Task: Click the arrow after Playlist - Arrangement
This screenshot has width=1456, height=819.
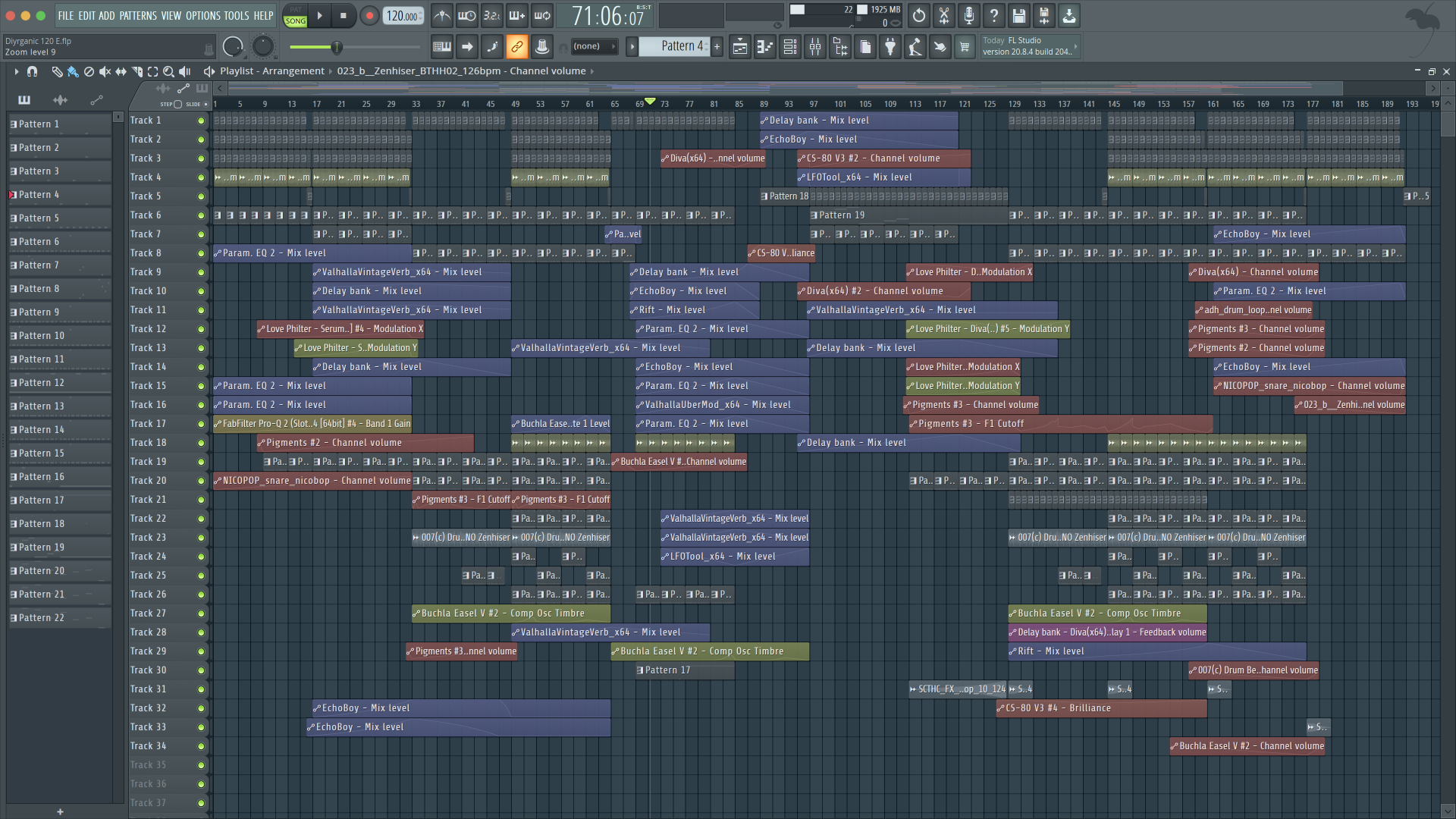Action: click(331, 71)
